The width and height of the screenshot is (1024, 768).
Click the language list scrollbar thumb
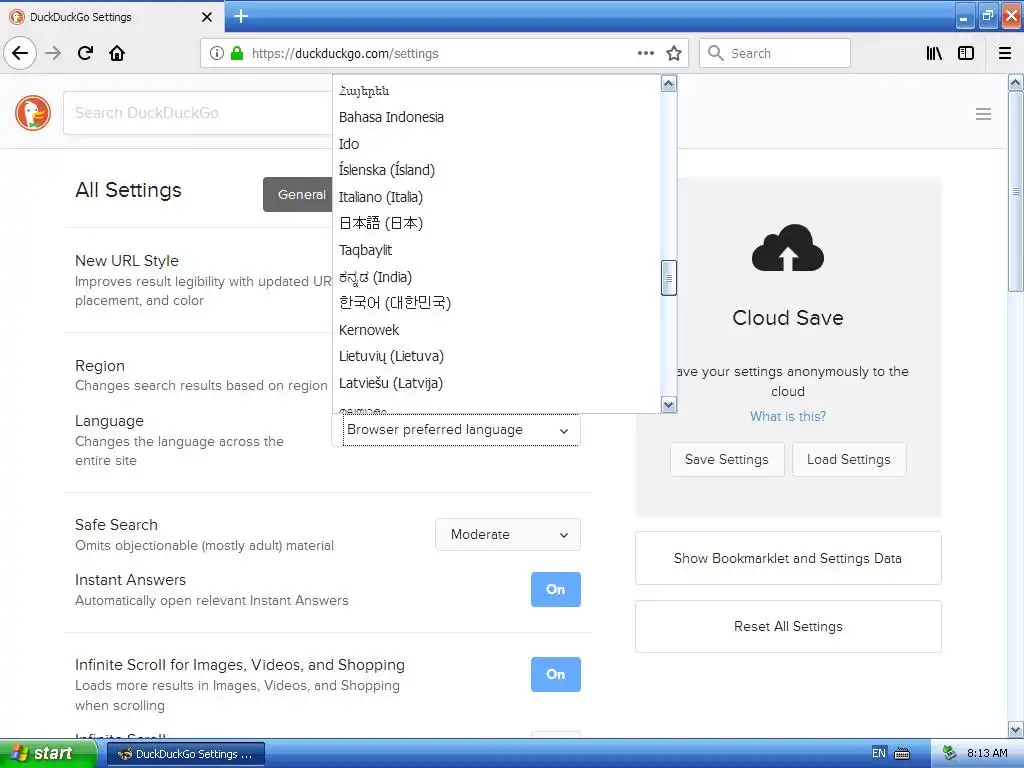[669, 278]
